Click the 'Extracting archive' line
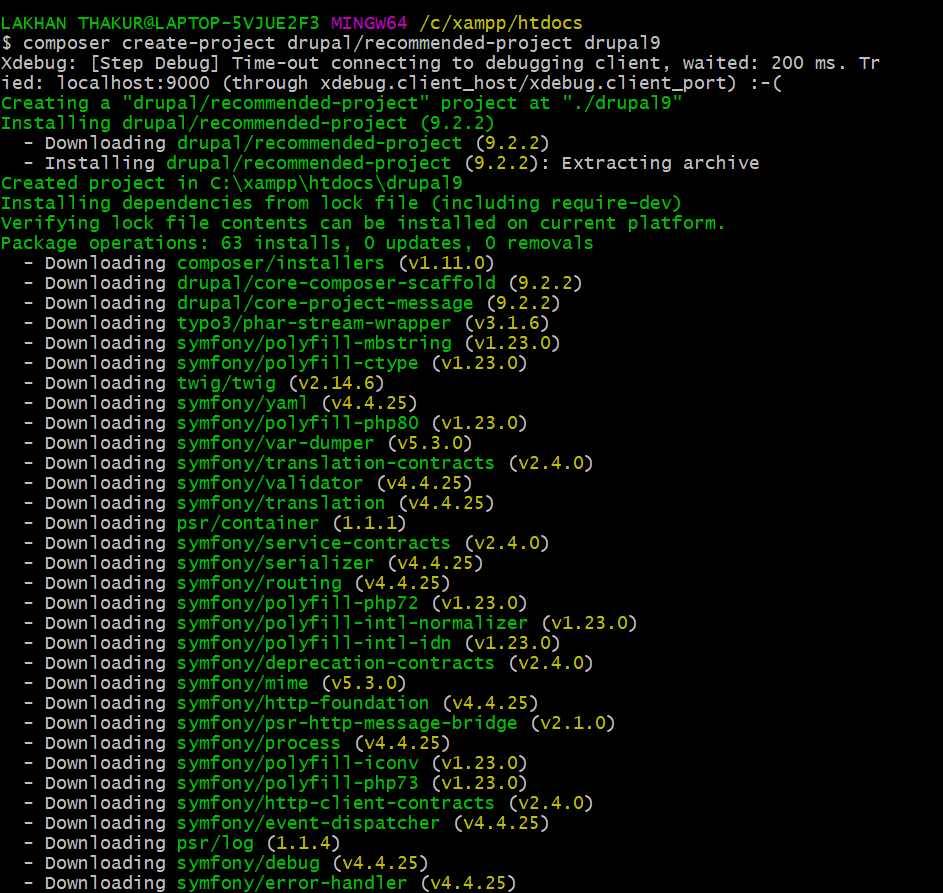Viewport: 943px width, 893px height. pyautogui.click(x=392, y=163)
